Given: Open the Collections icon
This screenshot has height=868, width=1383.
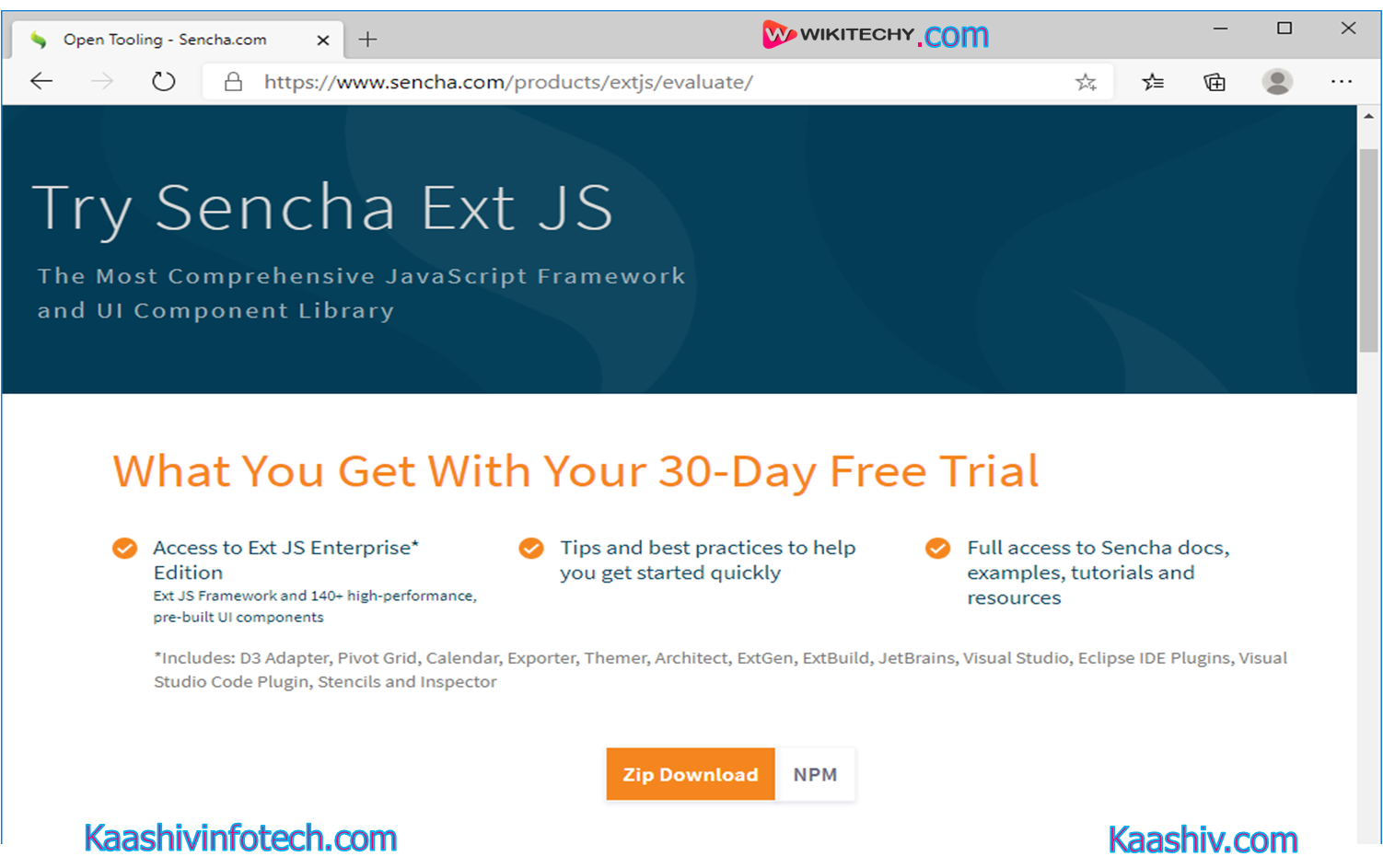Looking at the screenshot, I should [1214, 82].
